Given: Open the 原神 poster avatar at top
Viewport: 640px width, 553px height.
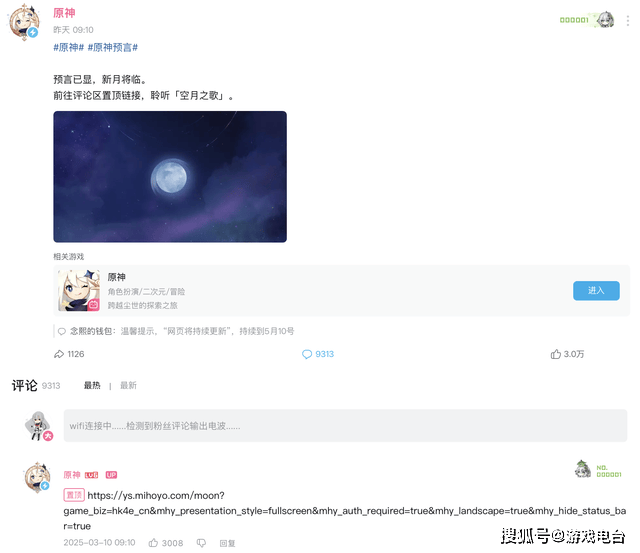Looking at the screenshot, I should [24, 23].
